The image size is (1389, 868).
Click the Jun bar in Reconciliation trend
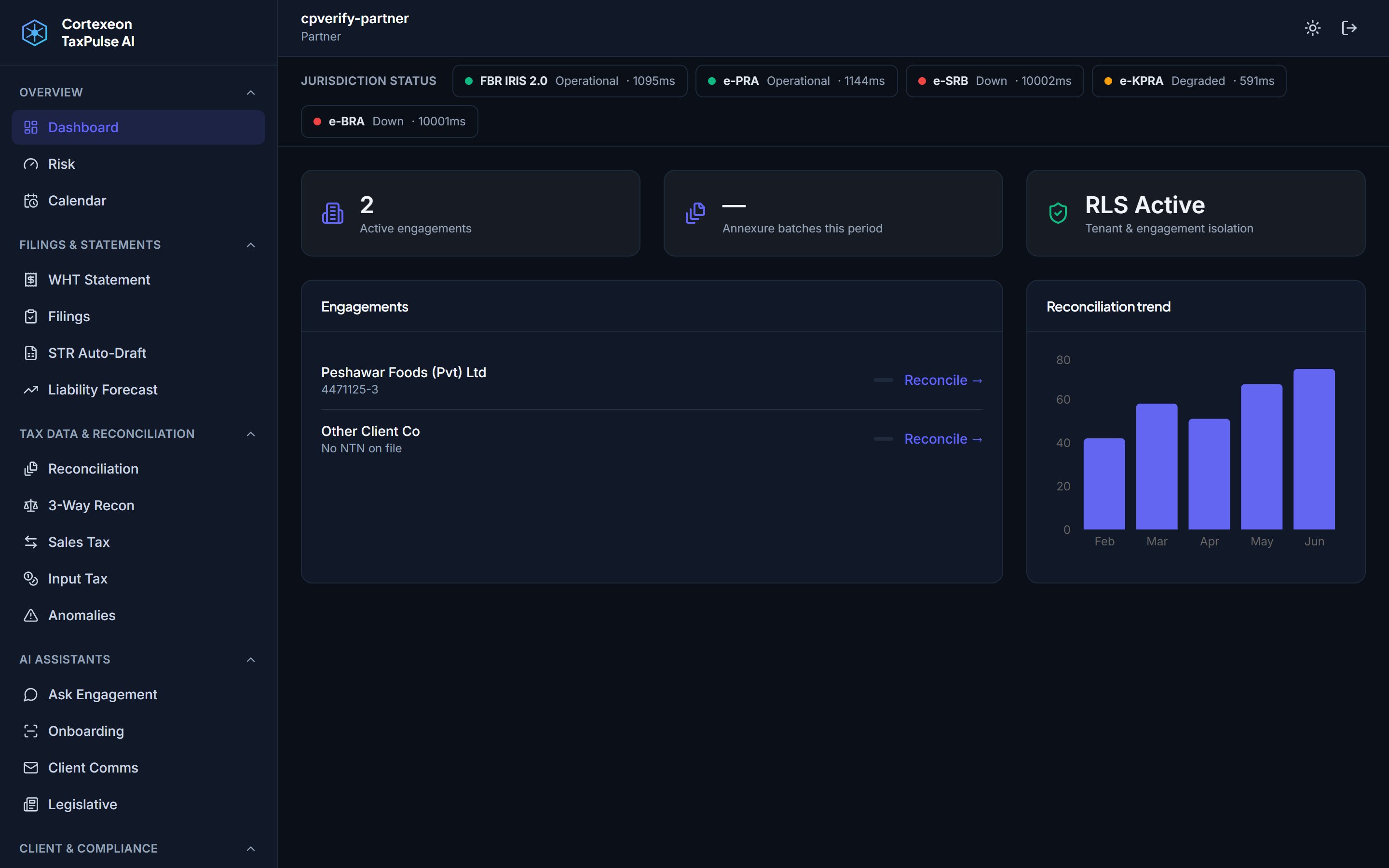coord(1314,449)
